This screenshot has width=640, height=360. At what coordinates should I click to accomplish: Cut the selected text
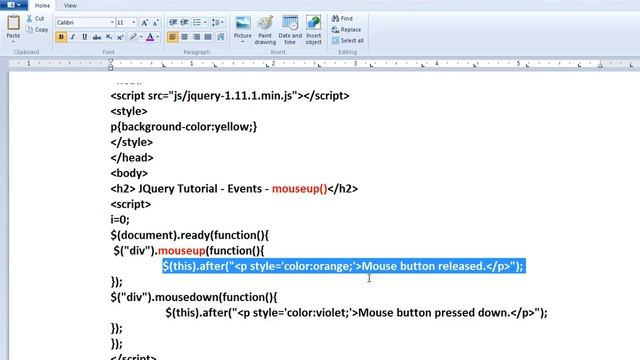(x=36, y=18)
